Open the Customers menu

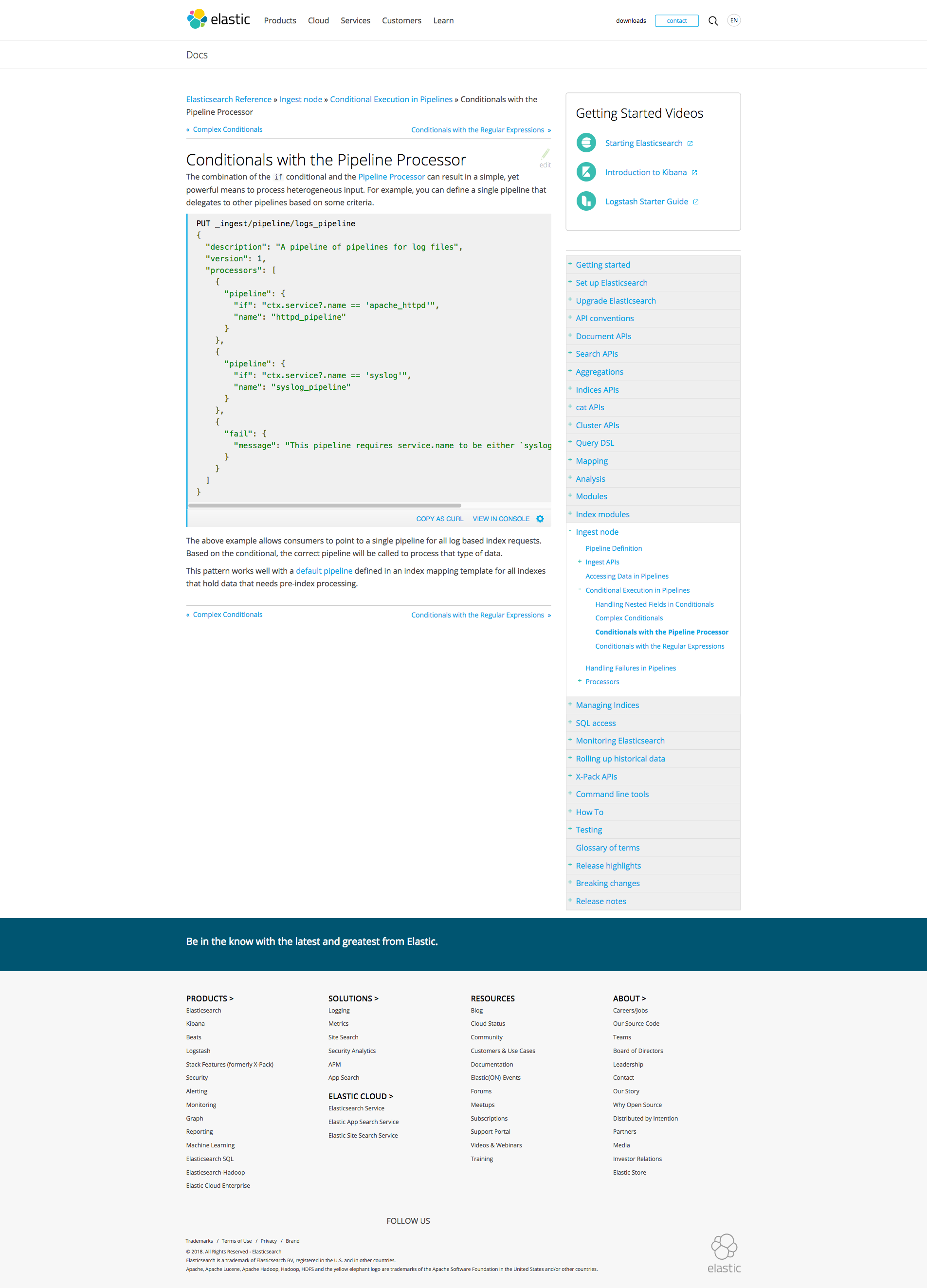pos(401,20)
